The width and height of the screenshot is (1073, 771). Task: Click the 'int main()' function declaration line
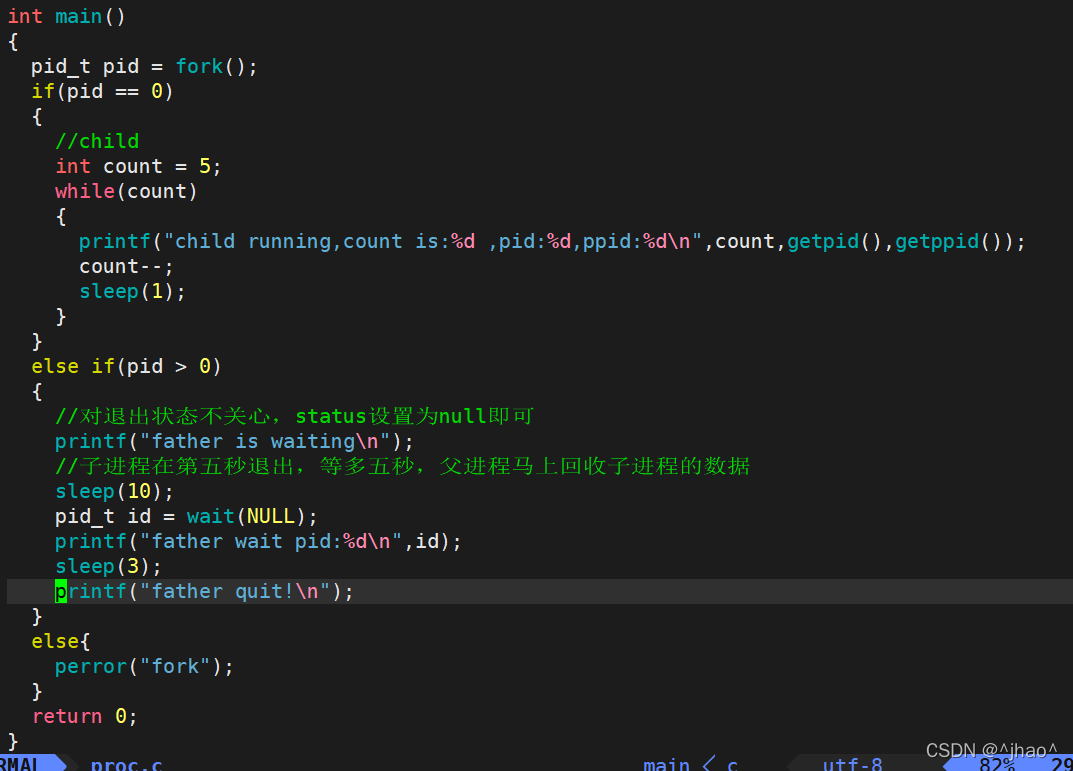[66, 16]
